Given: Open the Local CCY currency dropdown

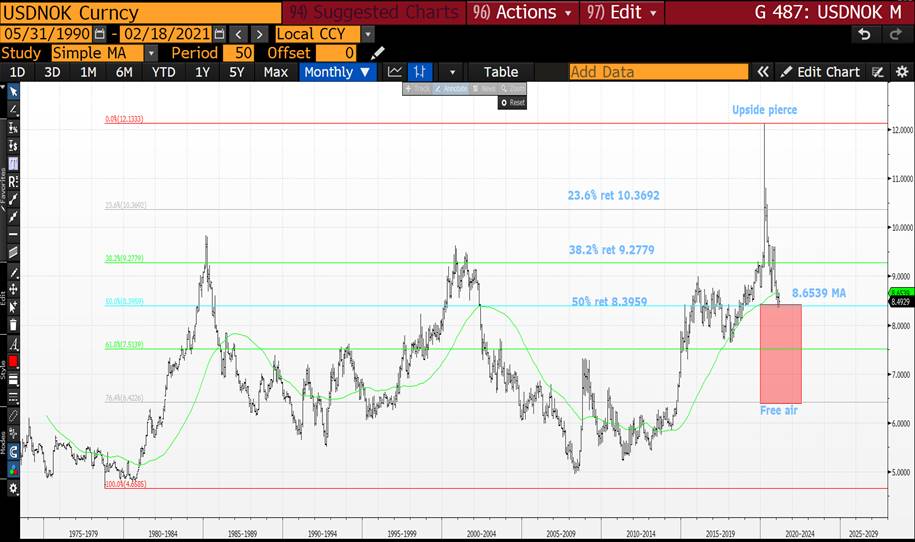Looking at the screenshot, I should [368, 34].
